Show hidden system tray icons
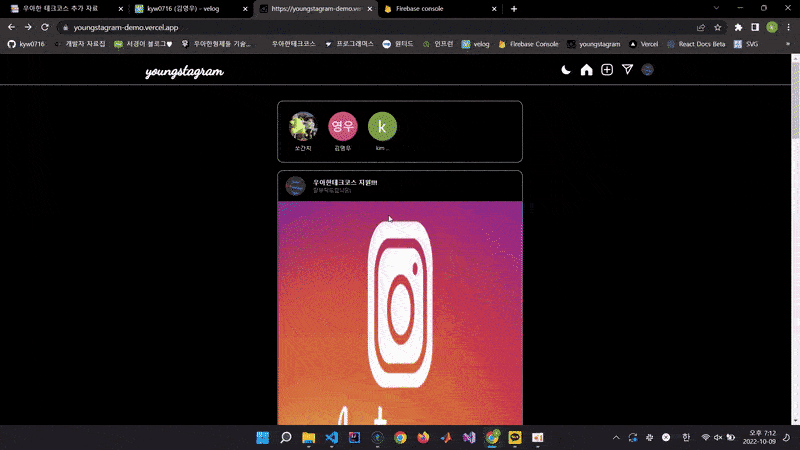 pos(616,437)
